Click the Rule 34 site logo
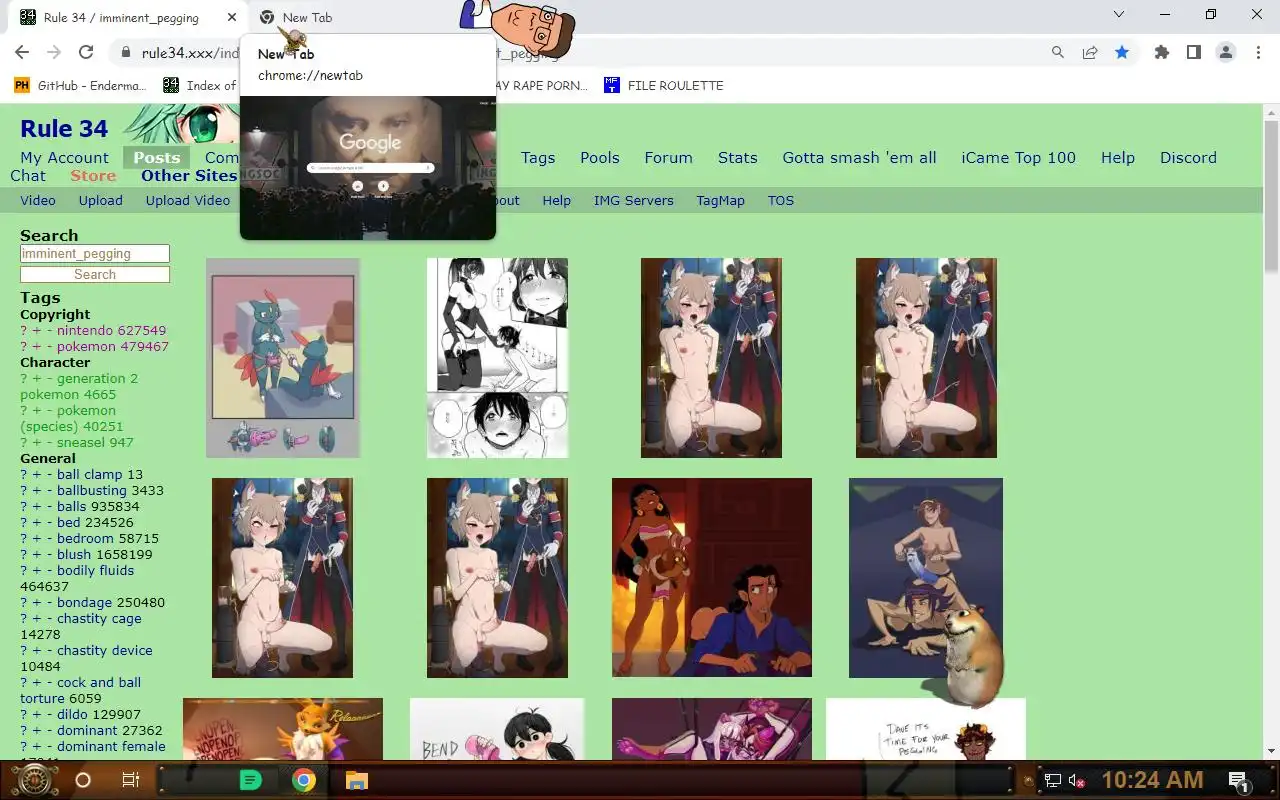 [x=64, y=129]
